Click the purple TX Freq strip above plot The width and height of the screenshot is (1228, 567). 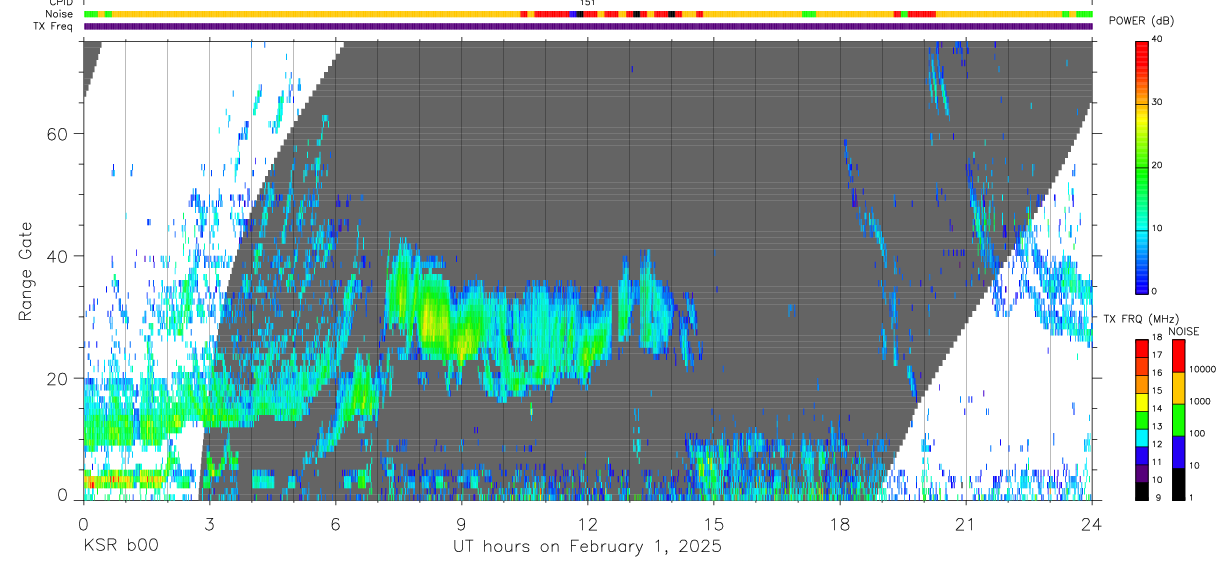pos(587,26)
